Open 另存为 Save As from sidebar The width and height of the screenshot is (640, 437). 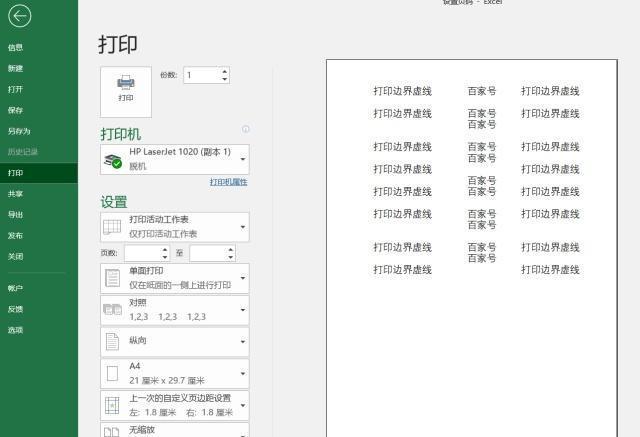[19, 131]
